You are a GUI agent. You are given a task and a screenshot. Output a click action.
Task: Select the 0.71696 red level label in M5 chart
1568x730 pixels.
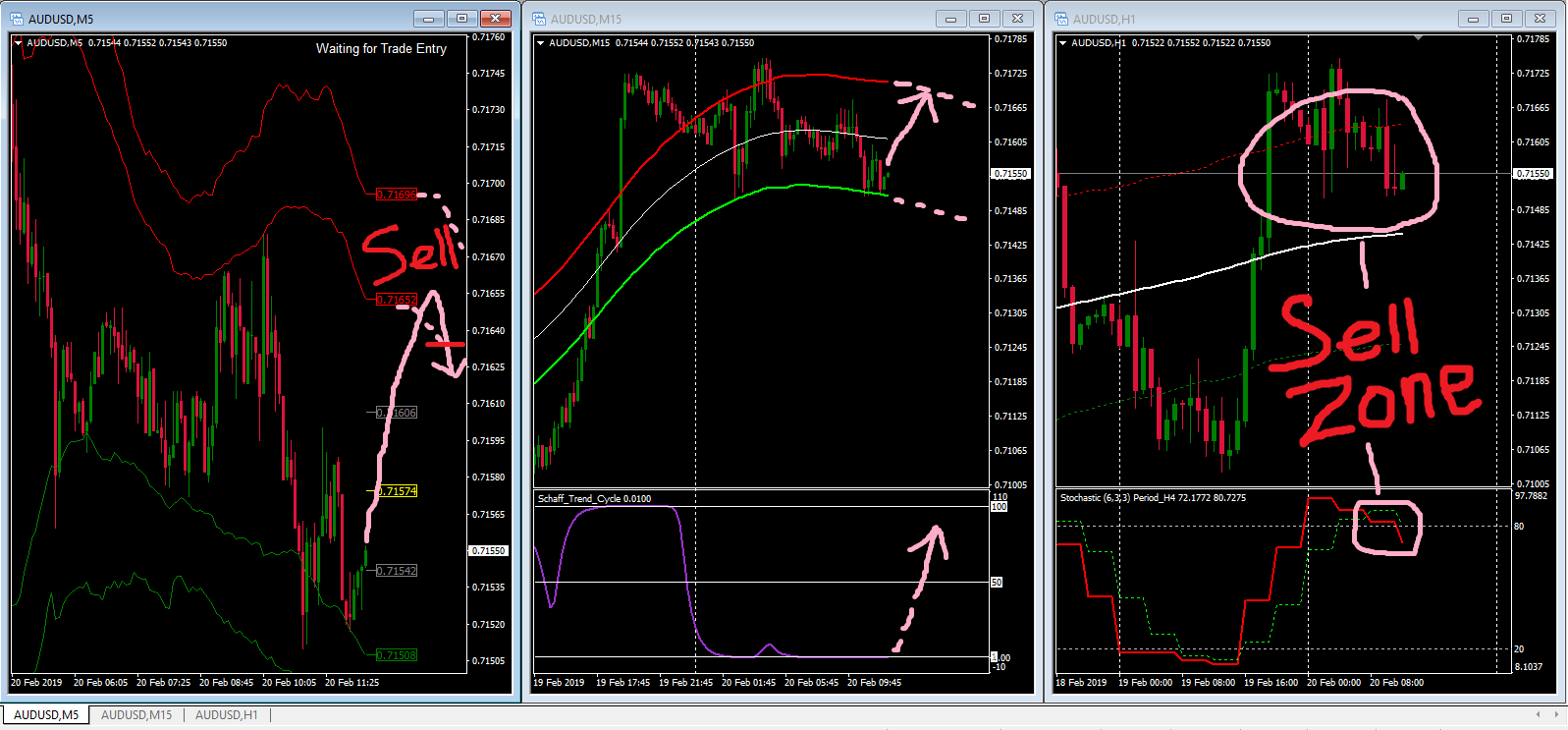tap(397, 195)
